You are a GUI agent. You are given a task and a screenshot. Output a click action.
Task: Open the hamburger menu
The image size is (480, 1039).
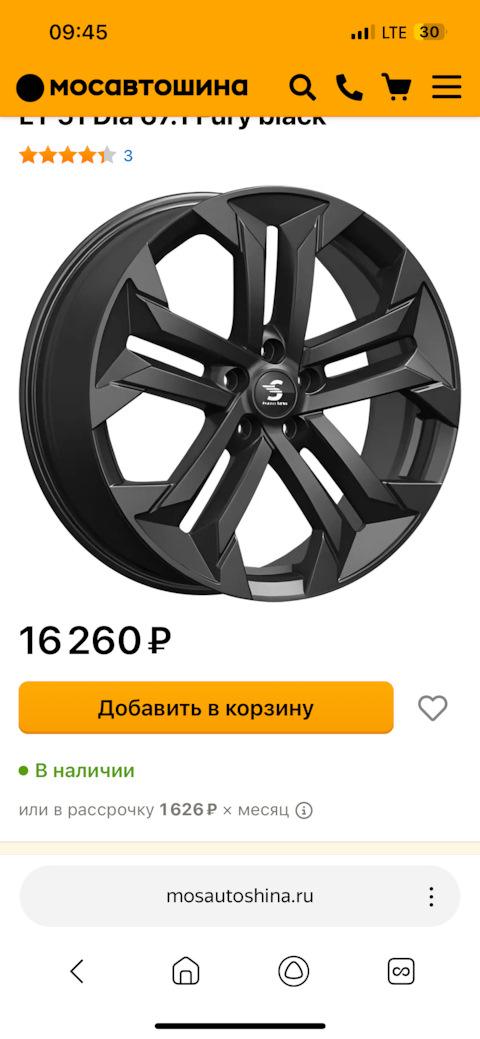coord(447,87)
